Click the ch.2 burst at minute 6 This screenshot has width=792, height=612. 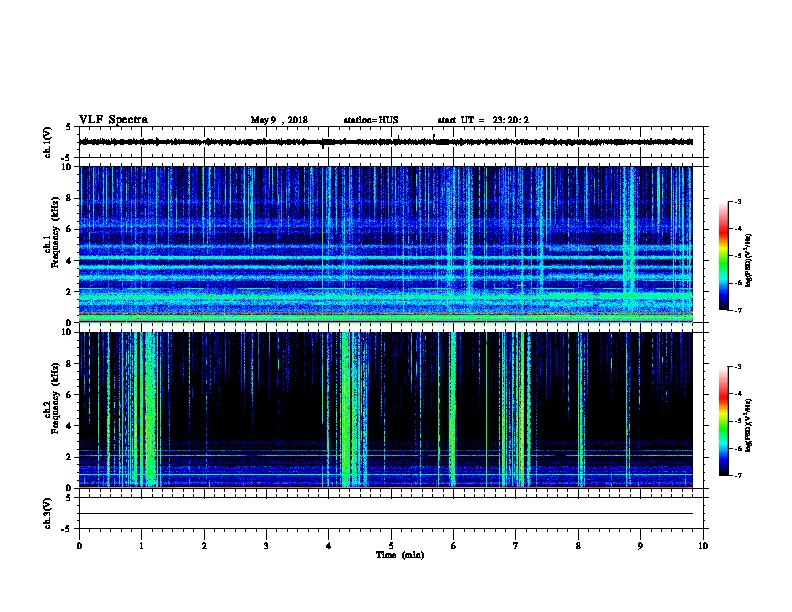[x=453, y=409]
